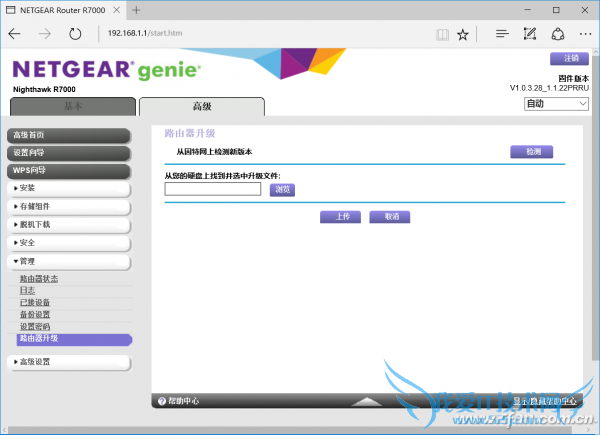600x435 pixels.
Task: Close the NETGEAR Router R7000 tab
Action: [117, 10]
